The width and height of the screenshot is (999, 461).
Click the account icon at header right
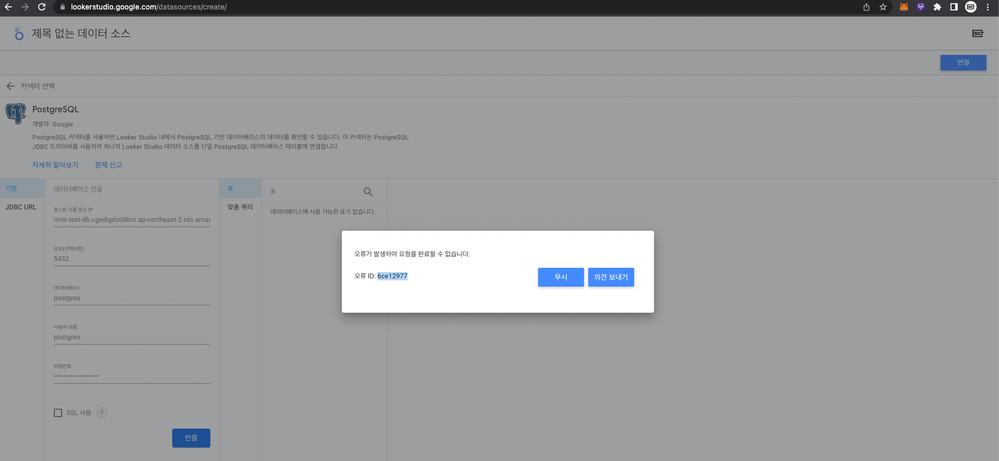977,34
